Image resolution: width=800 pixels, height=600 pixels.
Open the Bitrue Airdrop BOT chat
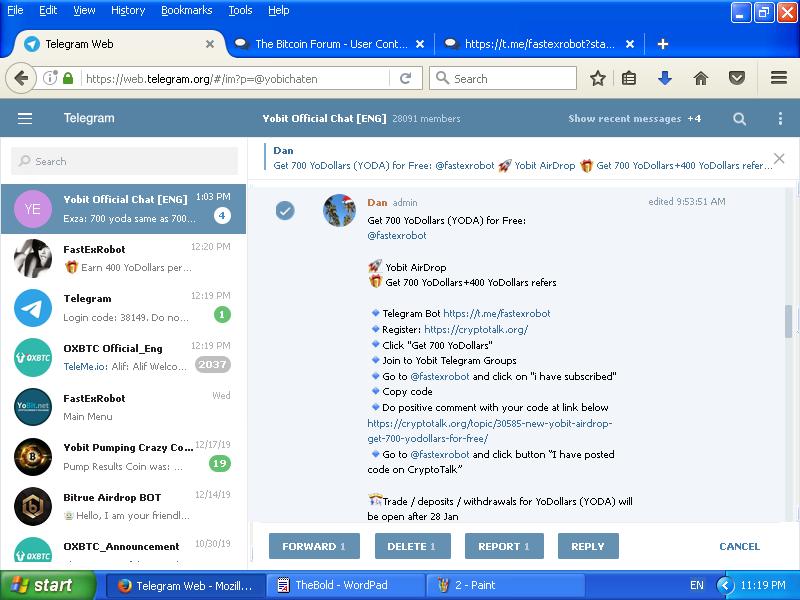click(x=123, y=507)
